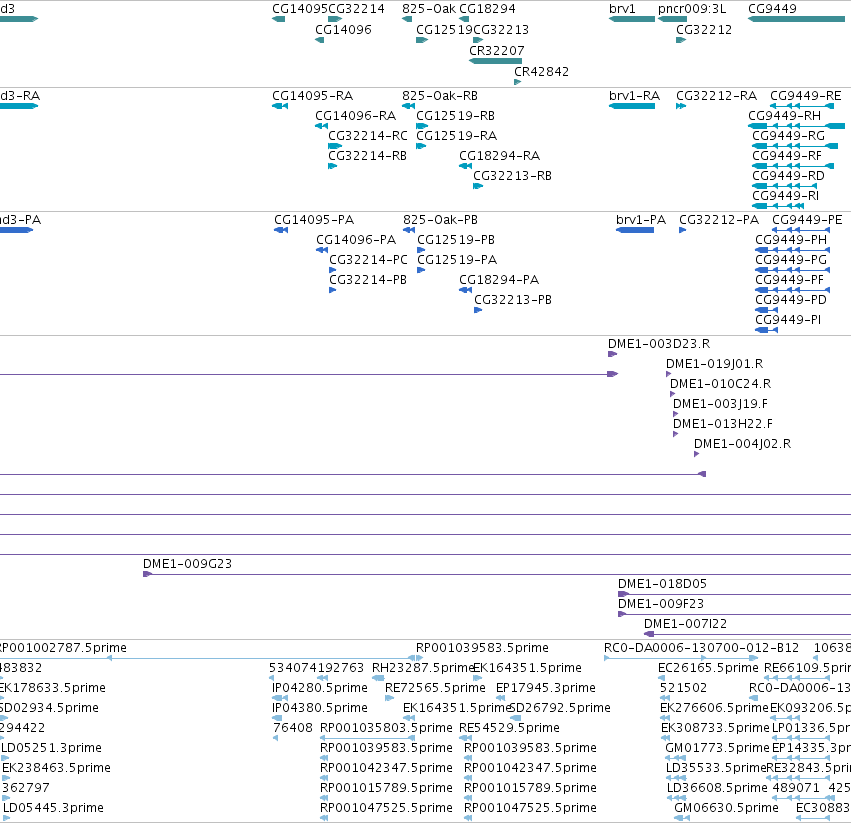Click the CG9449-RG transcript label
851x823 pixels.
[x=788, y=136]
